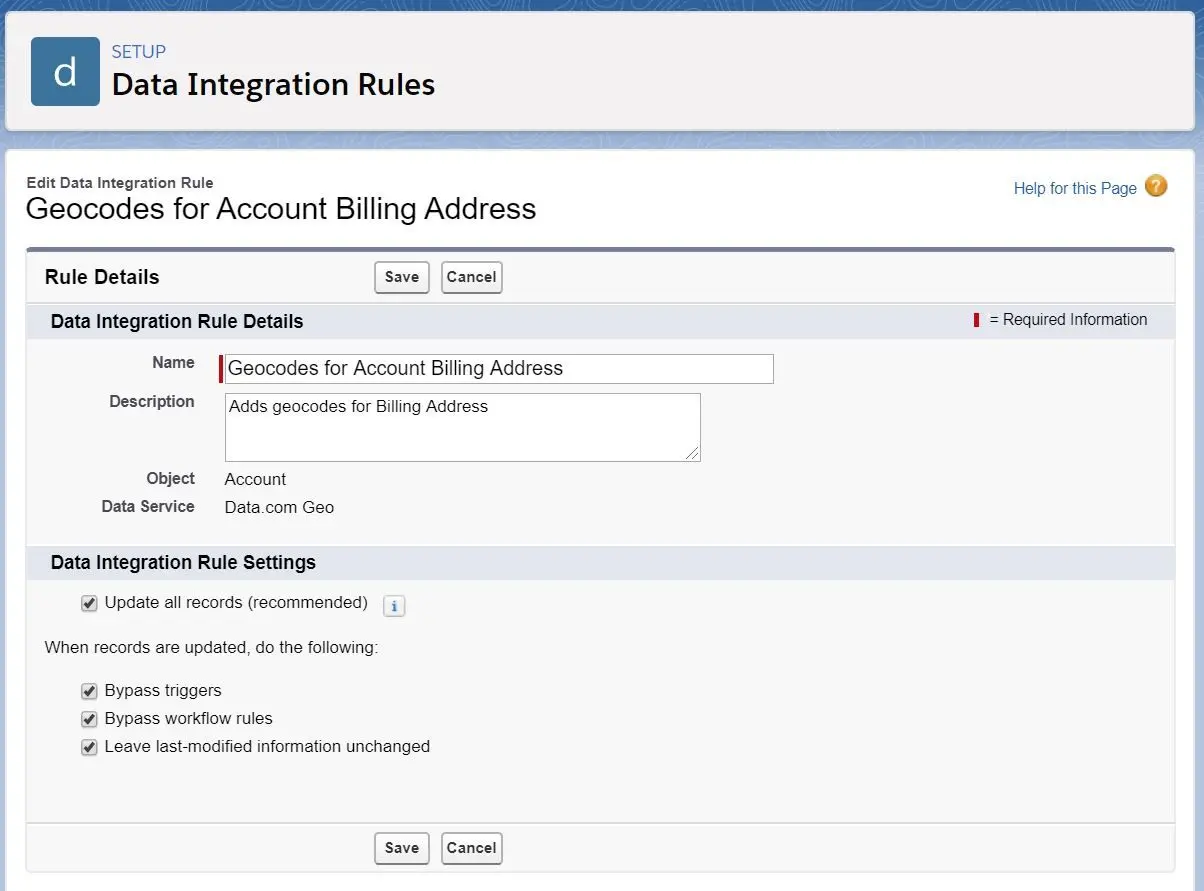Click the Data Integration Rules page title

tap(273, 85)
